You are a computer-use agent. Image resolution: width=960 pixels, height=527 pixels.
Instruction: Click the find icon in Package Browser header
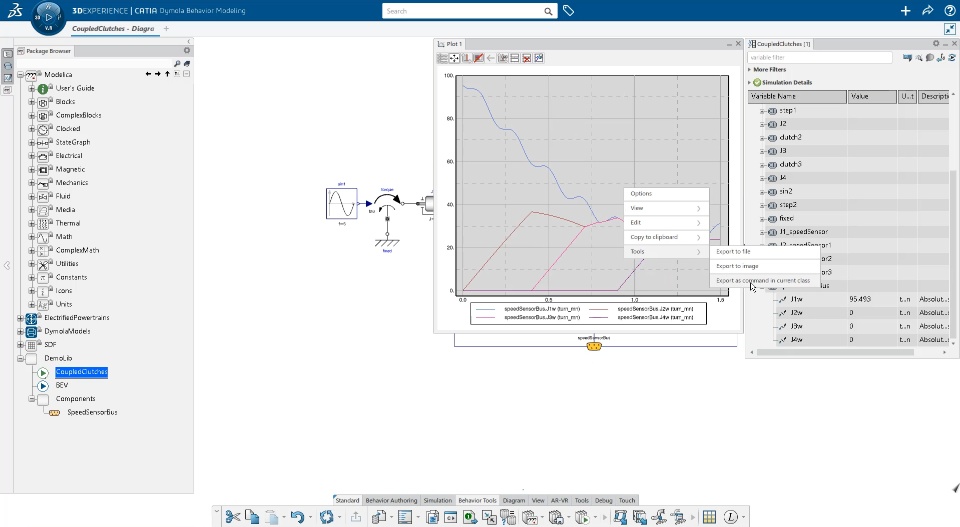pos(177,64)
